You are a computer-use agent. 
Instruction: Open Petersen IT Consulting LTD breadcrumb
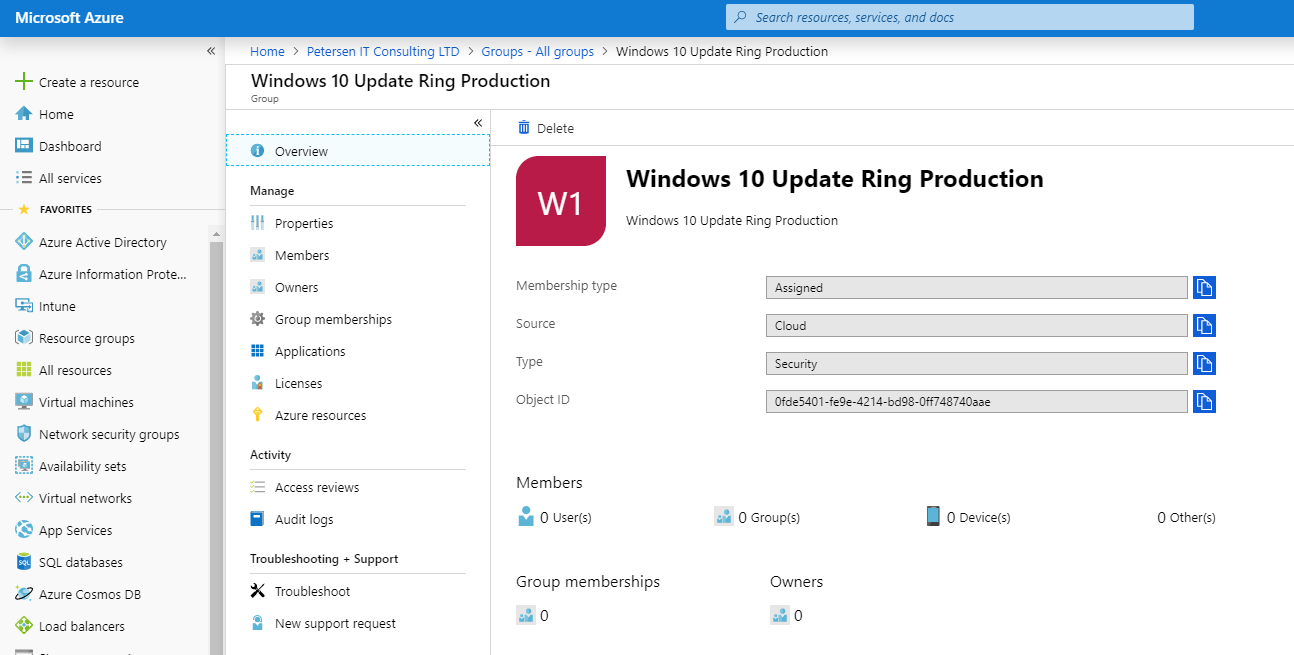(x=382, y=51)
